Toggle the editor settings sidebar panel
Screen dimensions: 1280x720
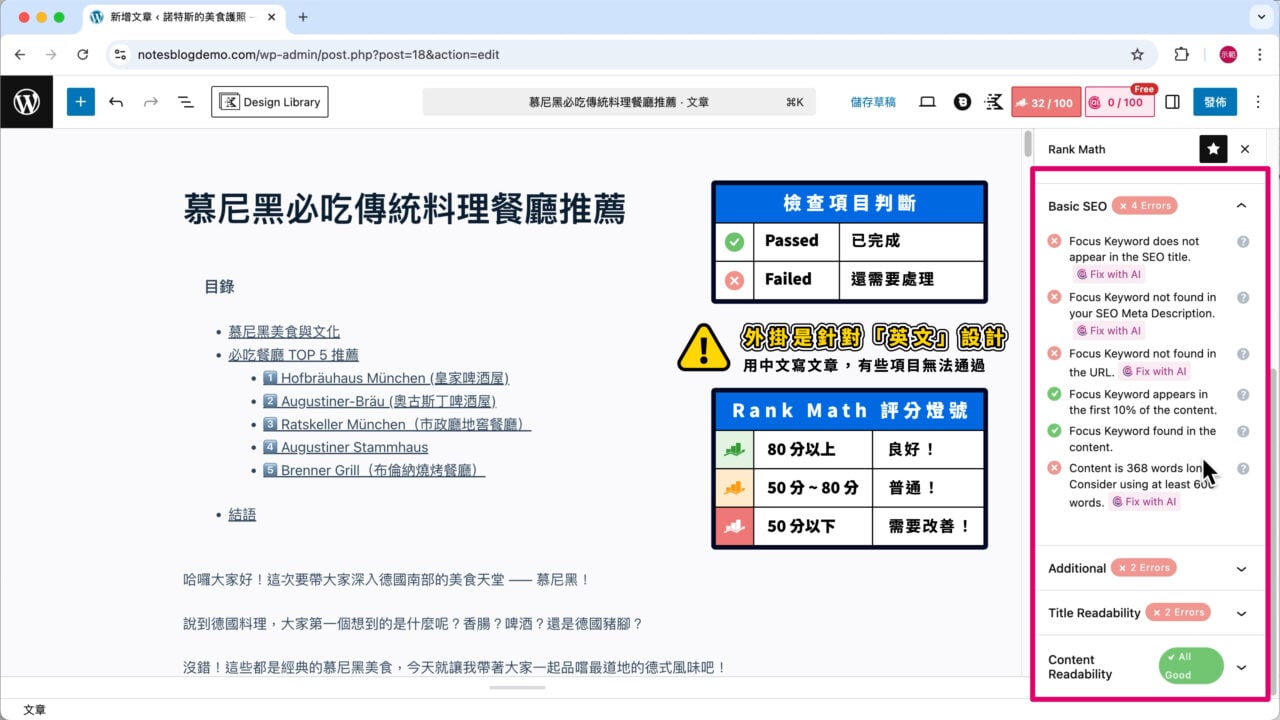[1172, 101]
